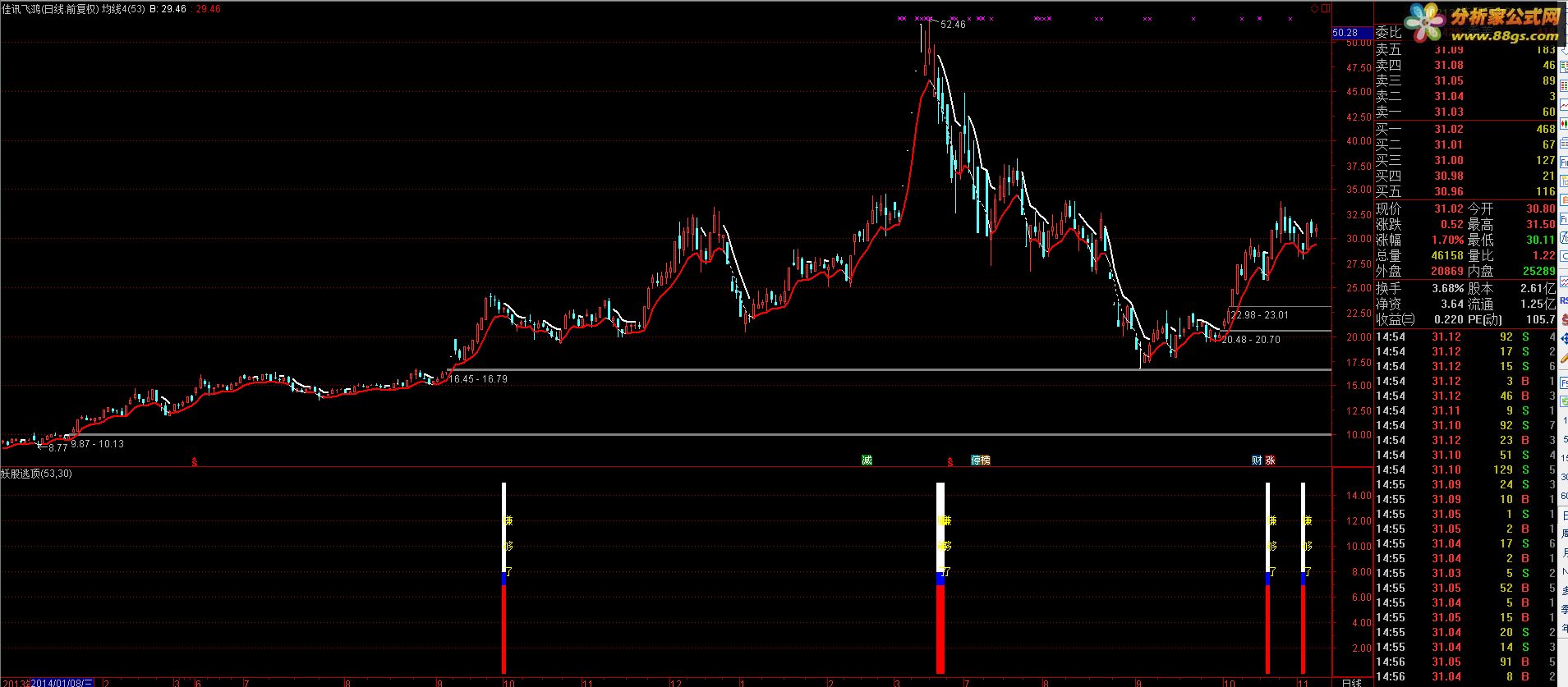Select the 买一 31.02 bid row
The width and height of the screenshot is (1568, 687).
(x=1465, y=129)
